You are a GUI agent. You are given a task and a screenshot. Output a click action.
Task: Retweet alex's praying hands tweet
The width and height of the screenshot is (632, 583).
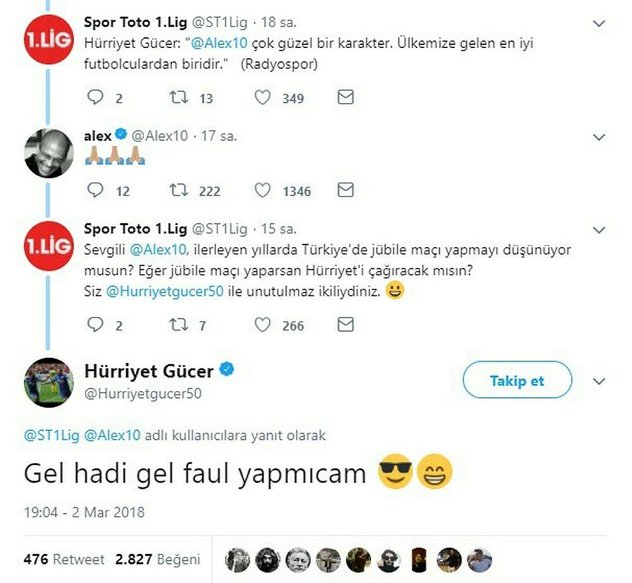179,190
